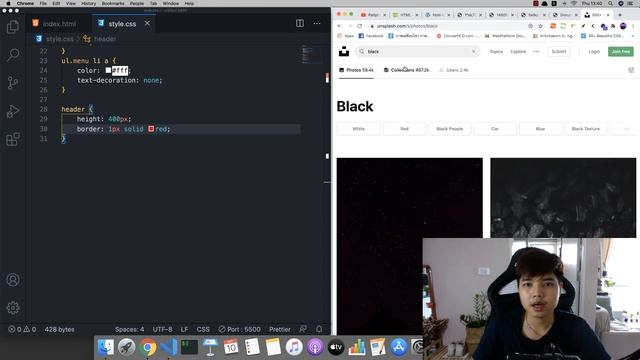This screenshot has height=360, width=640.
Task: Select the Photos 59.4k tab
Action: coord(356,70)
